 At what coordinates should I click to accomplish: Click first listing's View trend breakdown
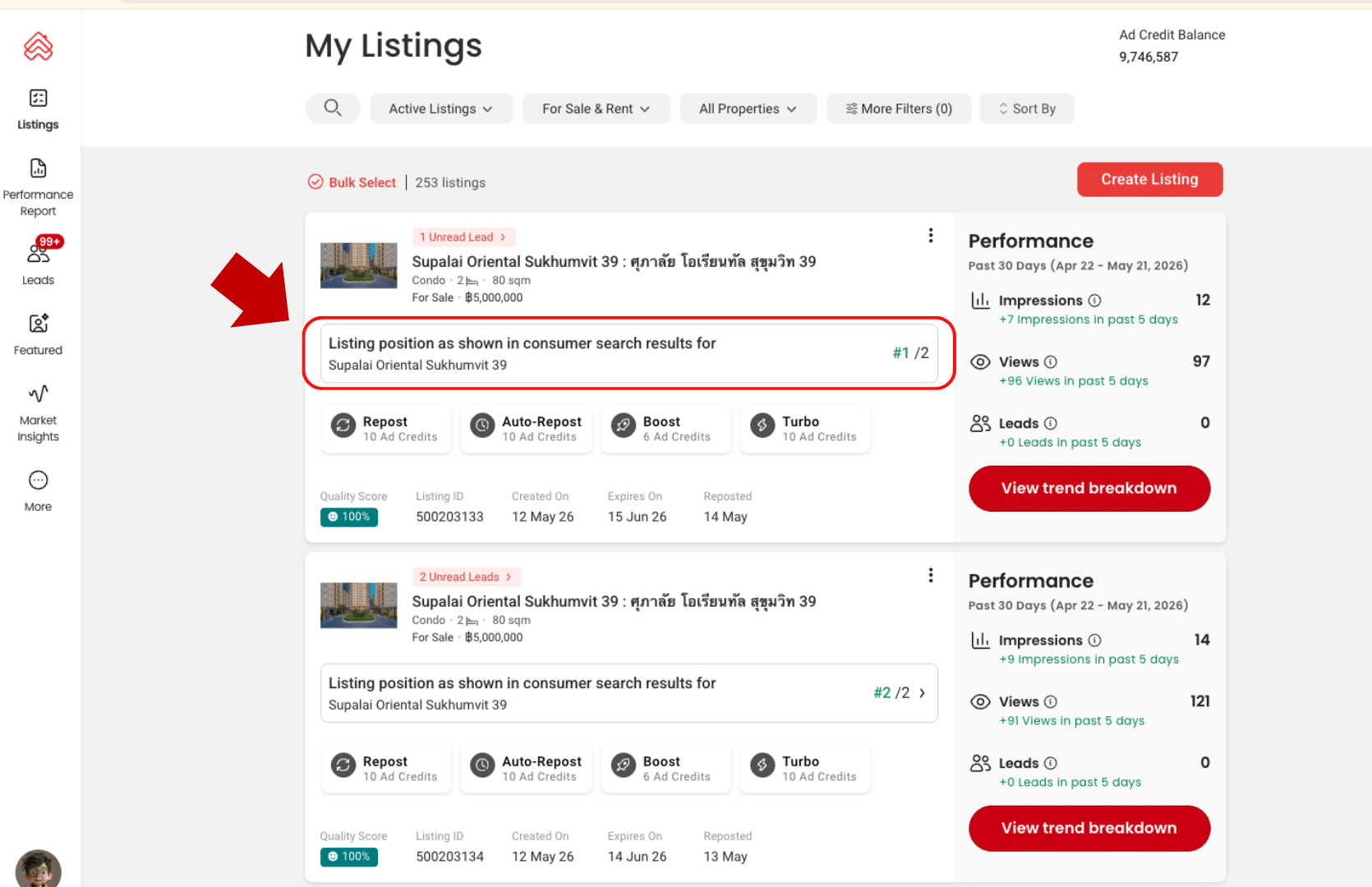[x=1089, y=489]
